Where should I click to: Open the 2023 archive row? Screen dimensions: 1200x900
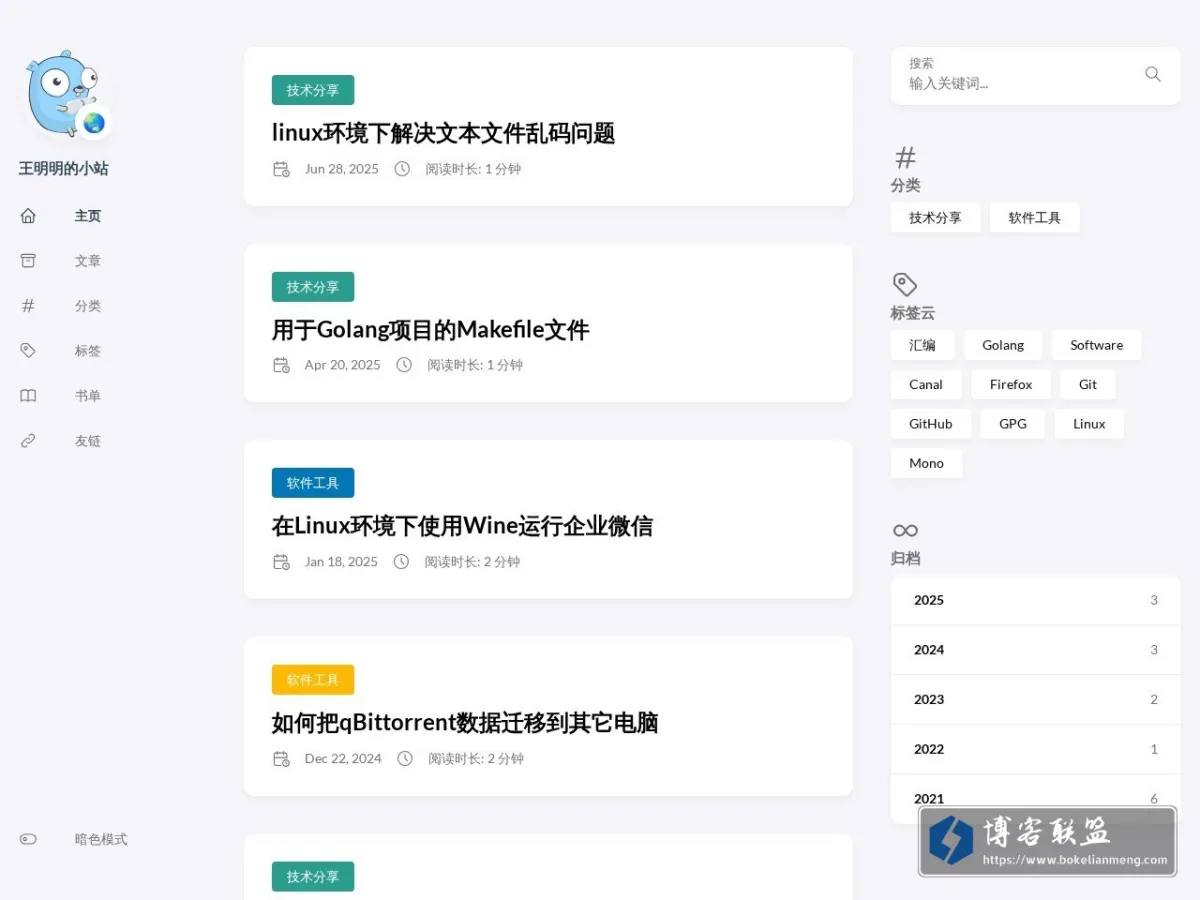(x=1036, y=700)
